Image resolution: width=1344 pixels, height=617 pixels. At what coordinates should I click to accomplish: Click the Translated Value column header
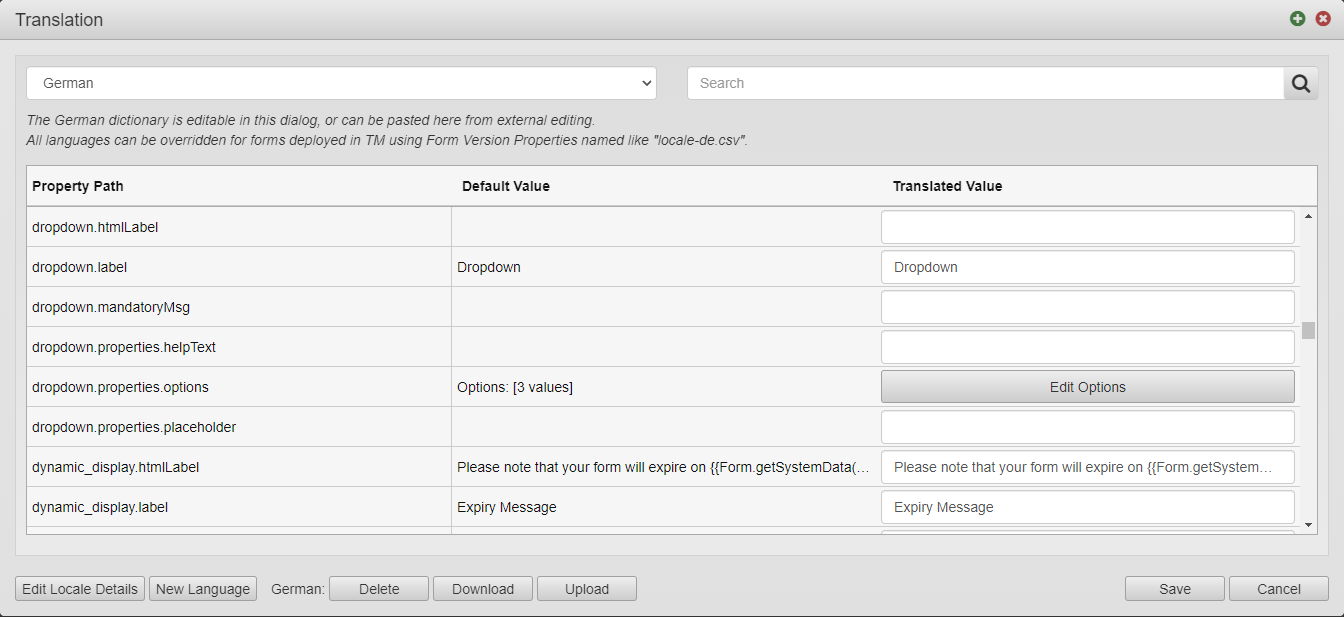point(947,186)
